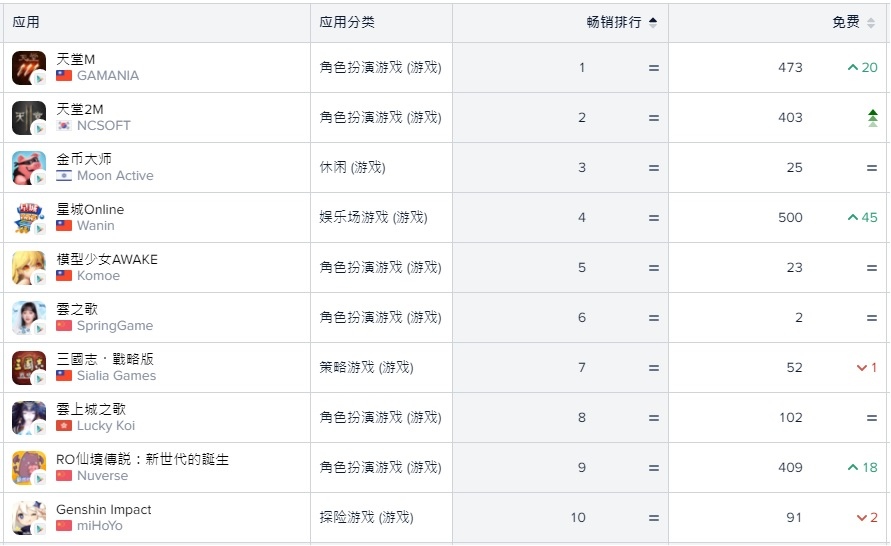Open the 天堂2M app icon
This screenshot has width=891, height=546.
pyautogui.click(x=28, y=118)
